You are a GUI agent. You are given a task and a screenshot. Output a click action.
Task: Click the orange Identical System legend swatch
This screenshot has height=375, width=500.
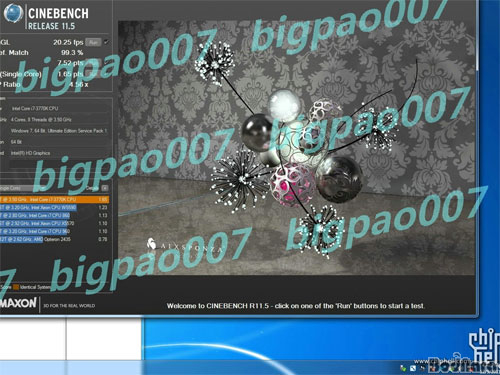click(16, 287)
